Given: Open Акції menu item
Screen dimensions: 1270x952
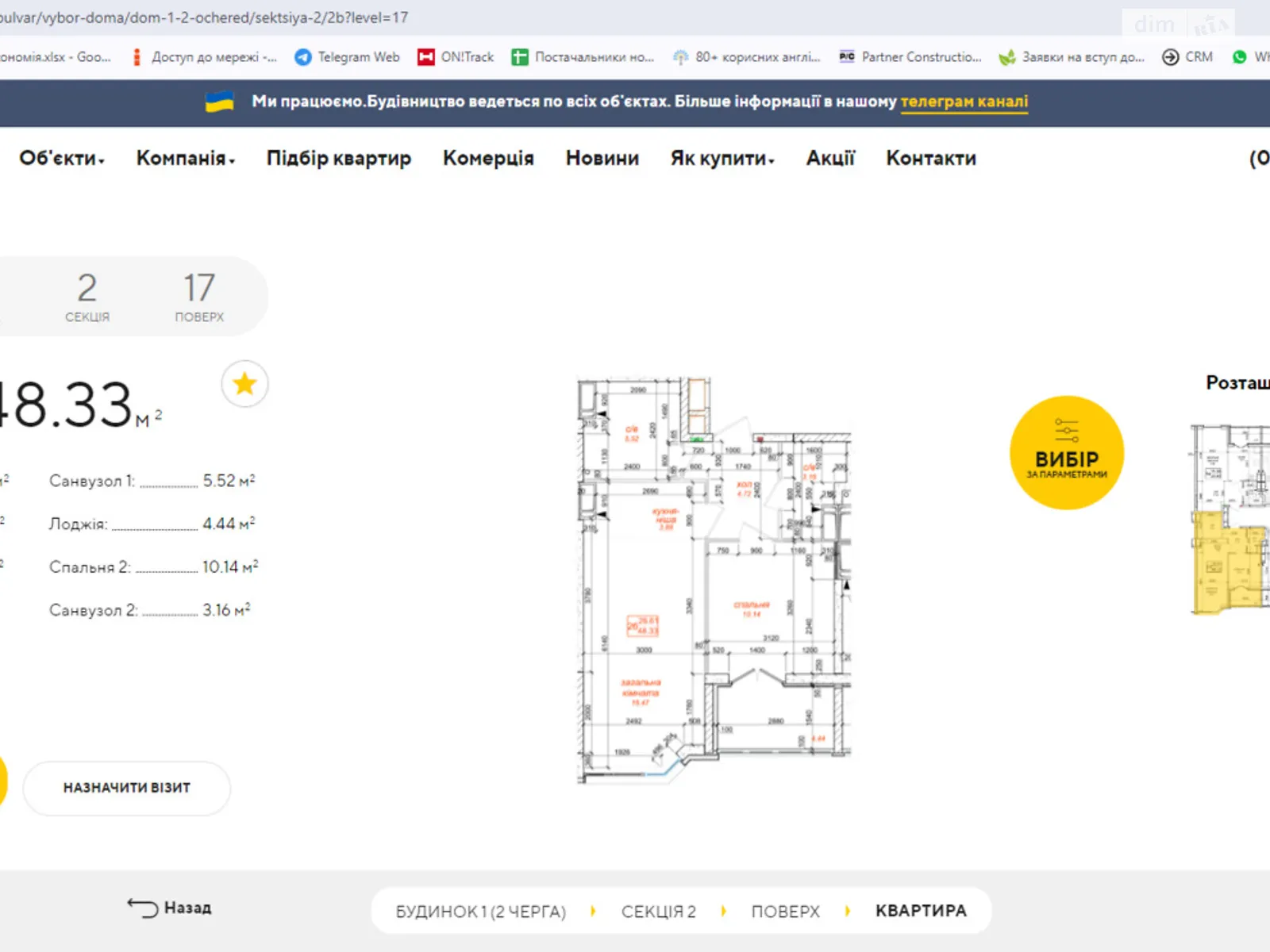Looking at the screenshot, I should tap(831, 159).
